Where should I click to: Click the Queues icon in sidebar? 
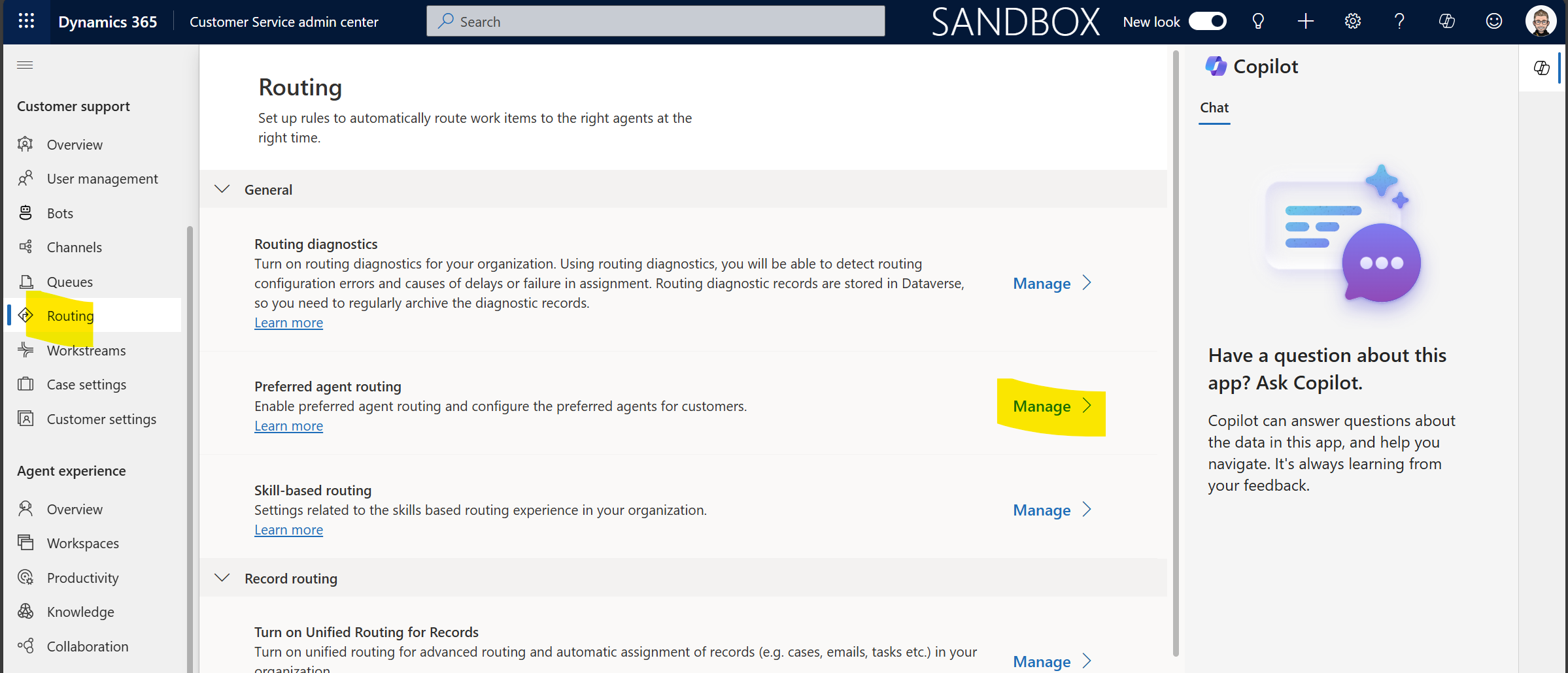[x=26, y=282]
